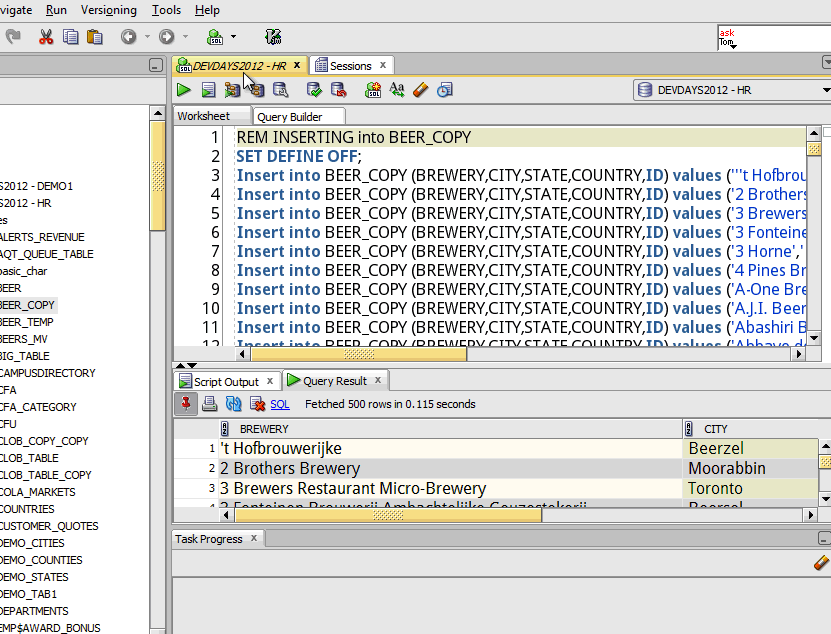Open the back history dropdown arrow
The height and width of the screenshot is (634, 831).
[147, 37]
